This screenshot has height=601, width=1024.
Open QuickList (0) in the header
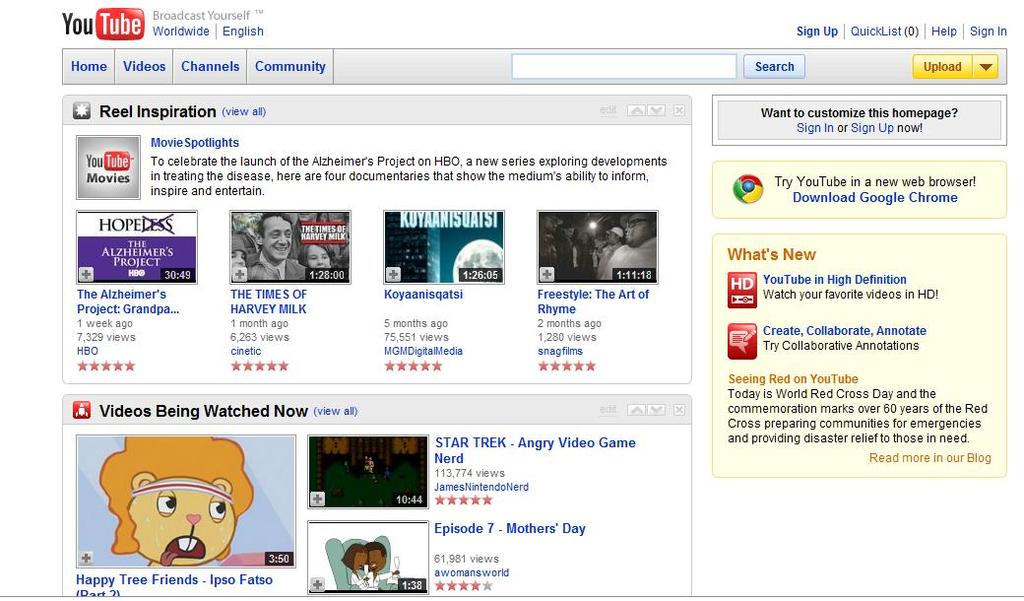(x=884, y=31)
